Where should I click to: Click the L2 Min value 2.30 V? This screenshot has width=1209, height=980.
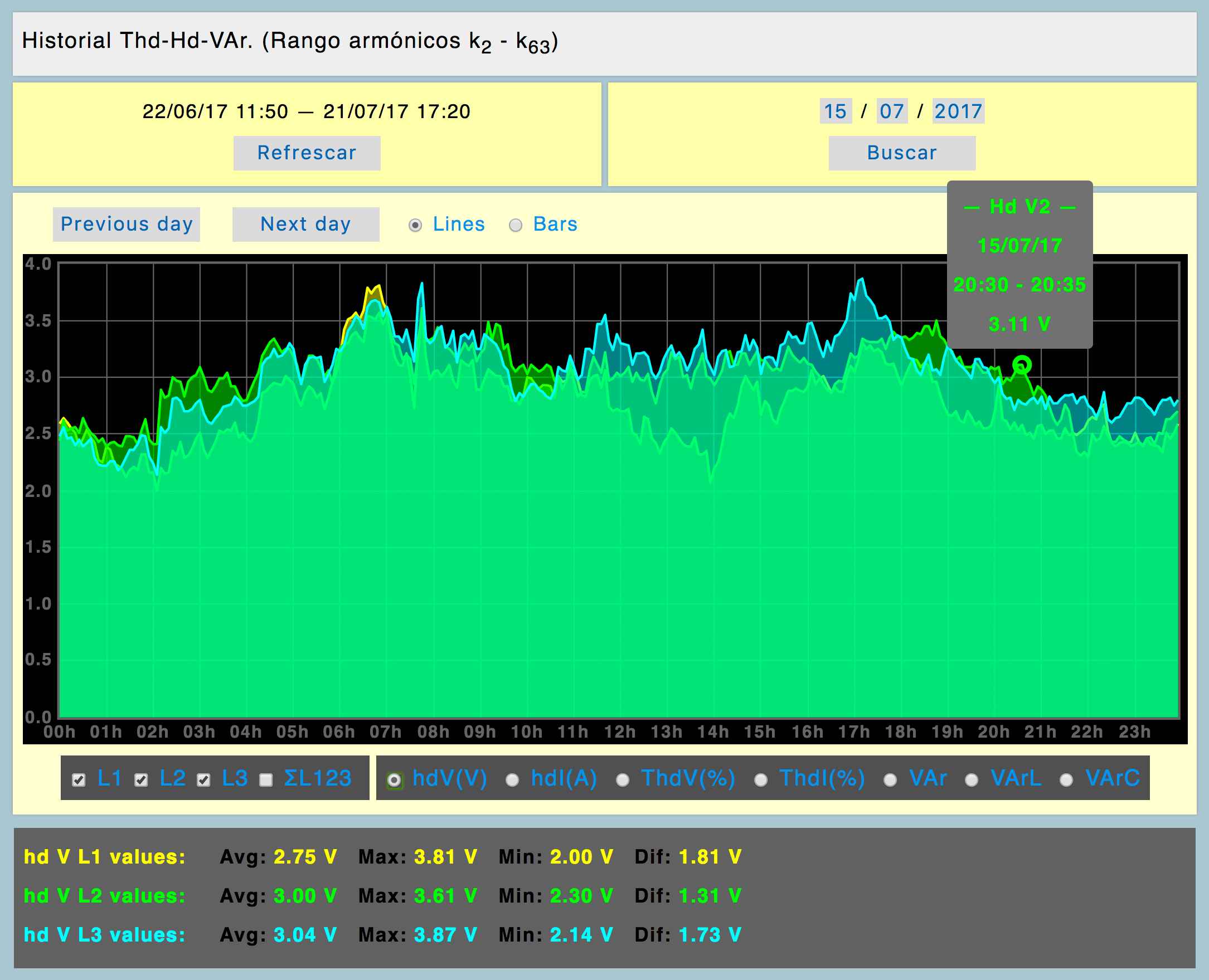coord(581,896)
